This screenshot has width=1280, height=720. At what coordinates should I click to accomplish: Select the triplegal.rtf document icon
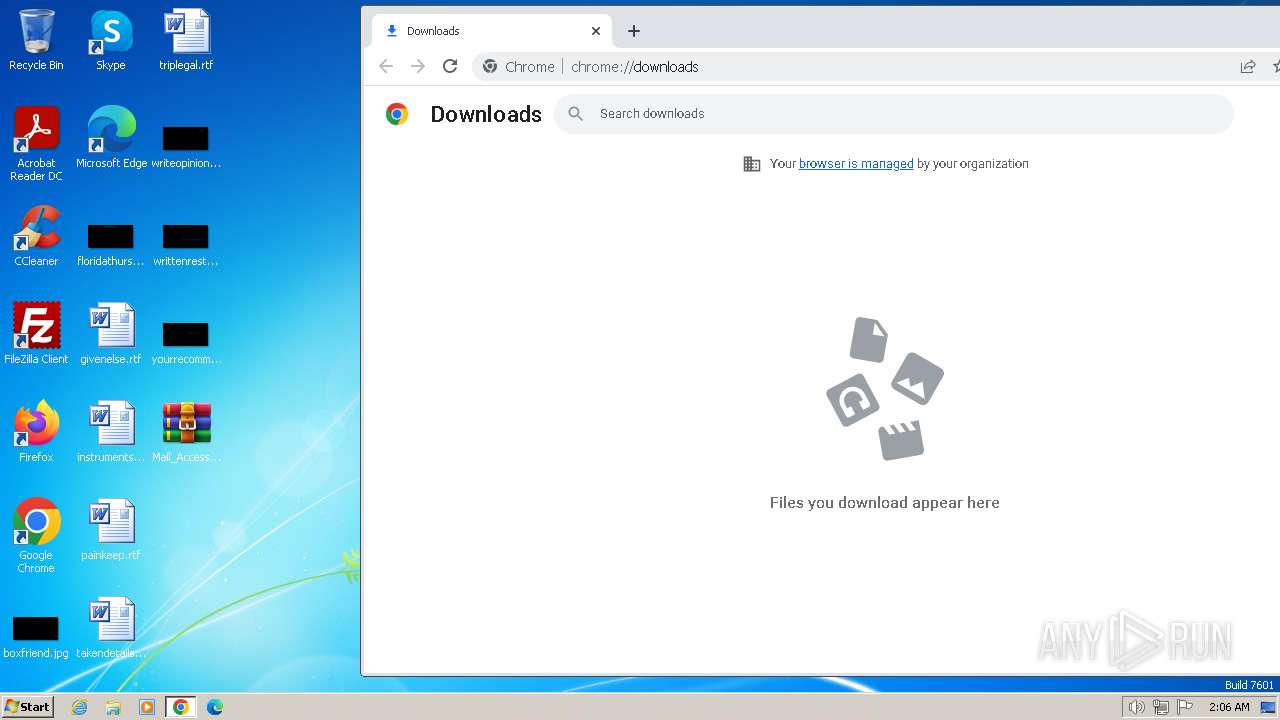(186, 40)
